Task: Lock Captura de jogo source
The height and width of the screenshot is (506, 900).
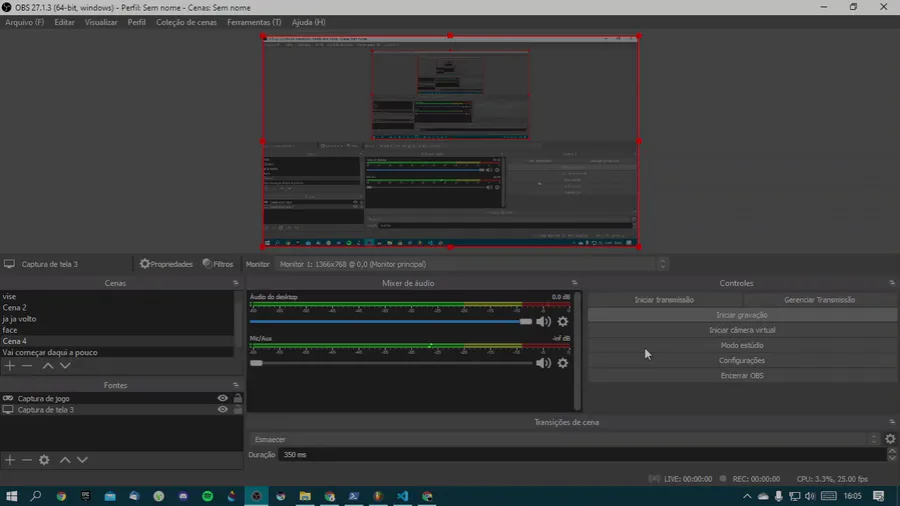Action: [x=238, y=398]
